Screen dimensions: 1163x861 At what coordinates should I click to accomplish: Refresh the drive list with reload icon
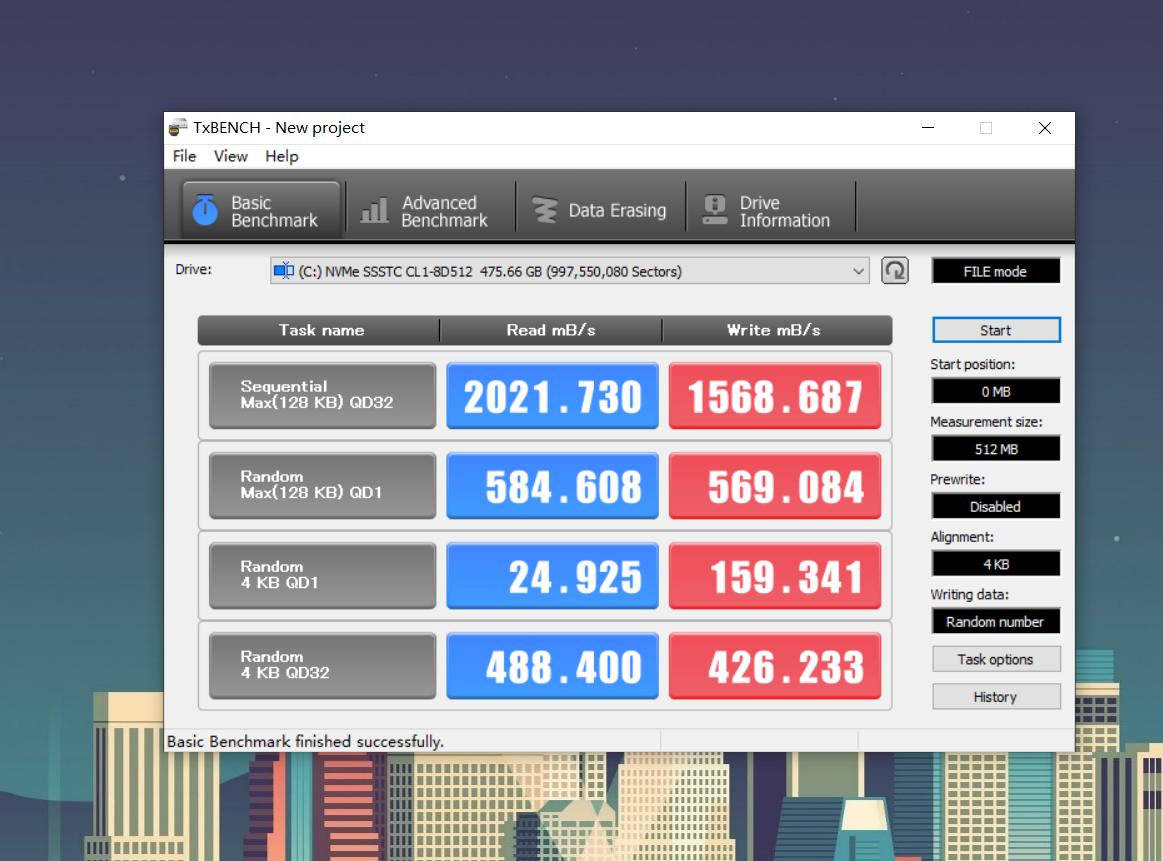[x=895, y=271]
